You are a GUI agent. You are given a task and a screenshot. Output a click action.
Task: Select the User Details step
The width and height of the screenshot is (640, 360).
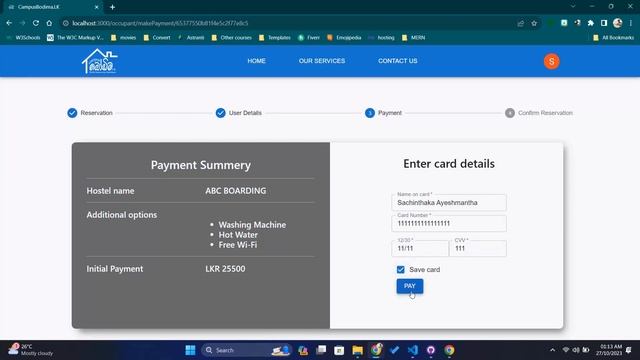coord(239,113)
